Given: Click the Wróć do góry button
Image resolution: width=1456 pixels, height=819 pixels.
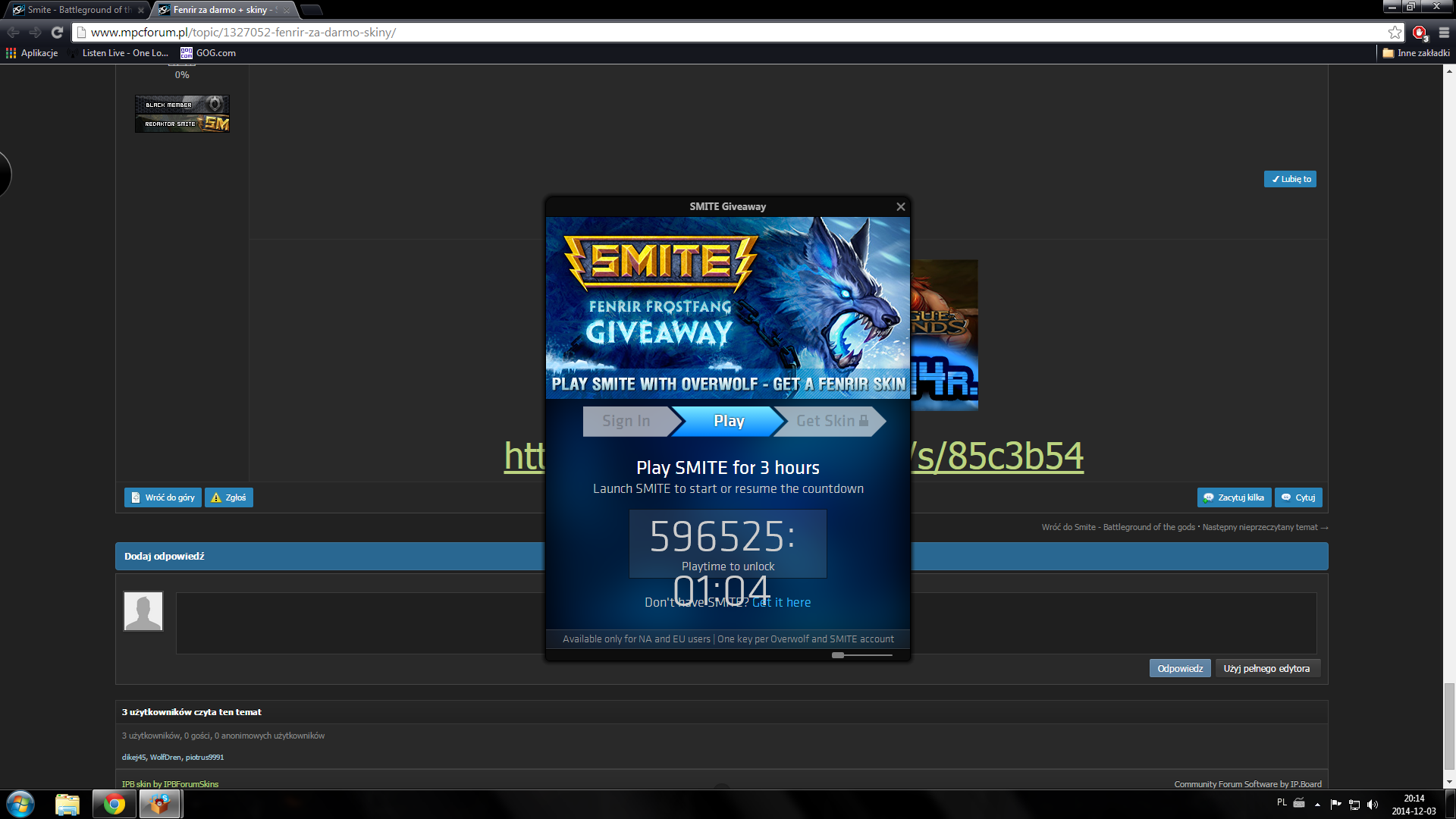Looking at the screenshot, I should pyautogui.click(x=163, y=498).
